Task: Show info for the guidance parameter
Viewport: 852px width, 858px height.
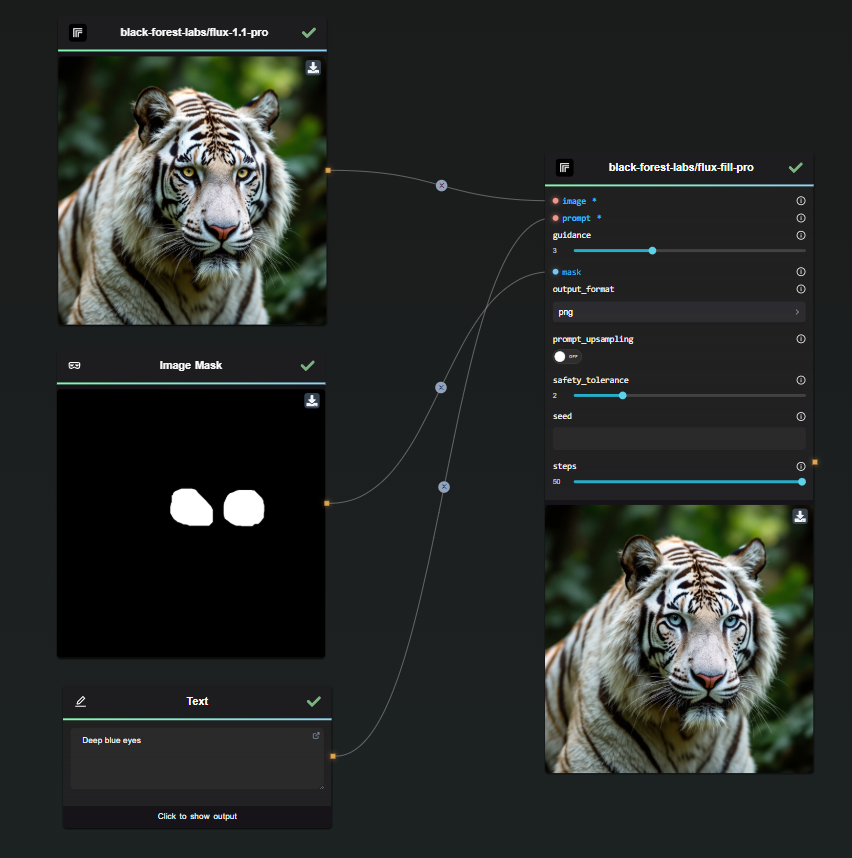Action: [801, 235]
